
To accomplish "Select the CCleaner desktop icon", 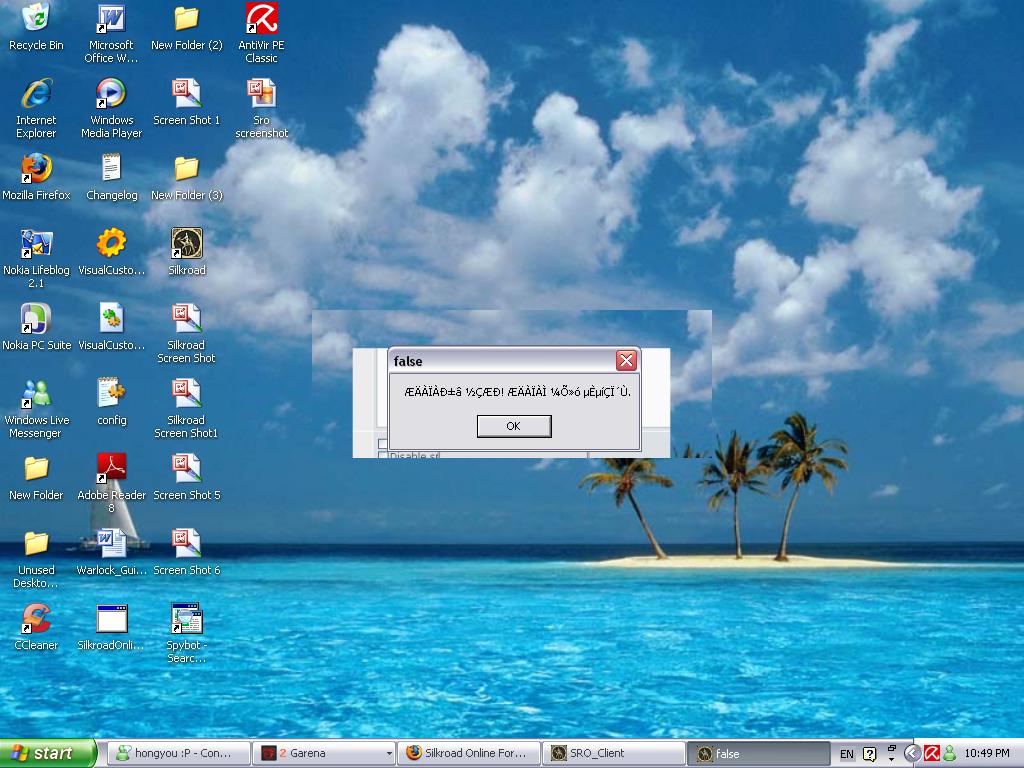I will 36,619.
